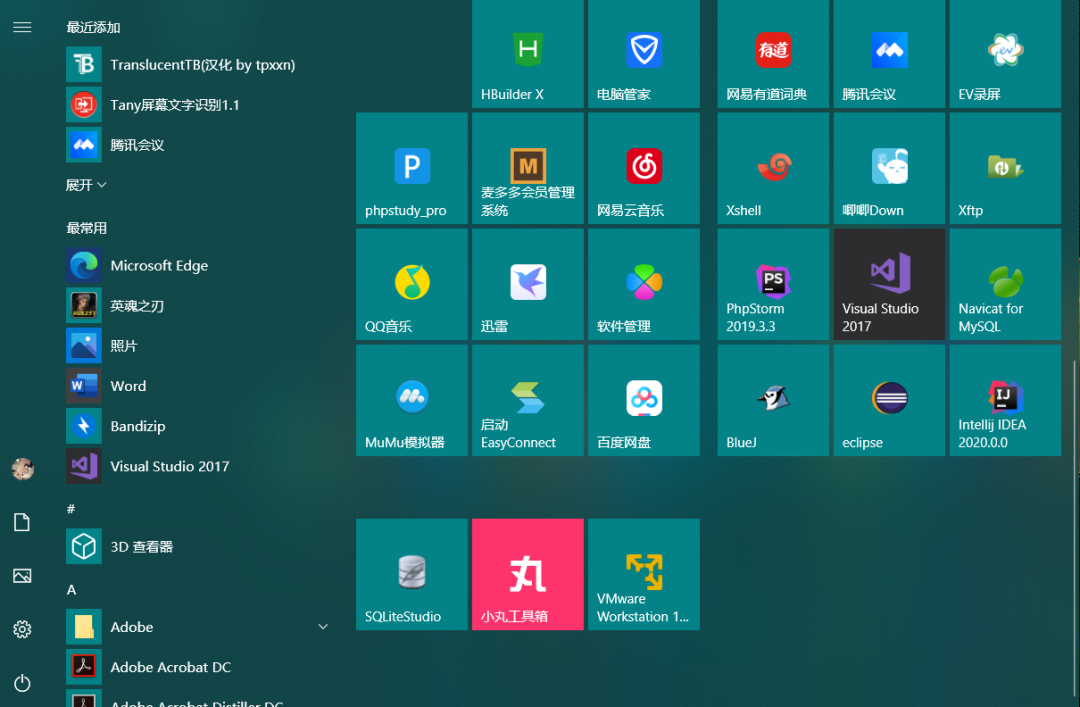The height and width of the screenshot is (707, 1080).
Task: Open 百度网盘 tile
Action: [643, 400]
